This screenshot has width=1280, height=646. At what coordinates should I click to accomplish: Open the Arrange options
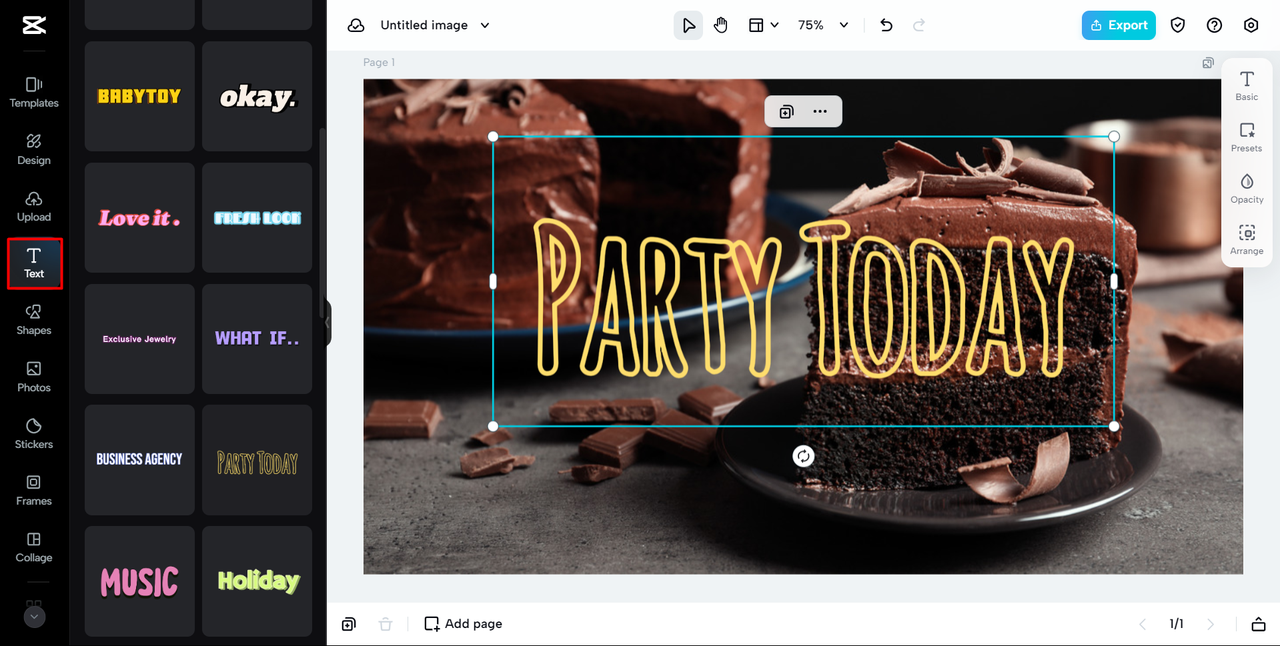1247,239
